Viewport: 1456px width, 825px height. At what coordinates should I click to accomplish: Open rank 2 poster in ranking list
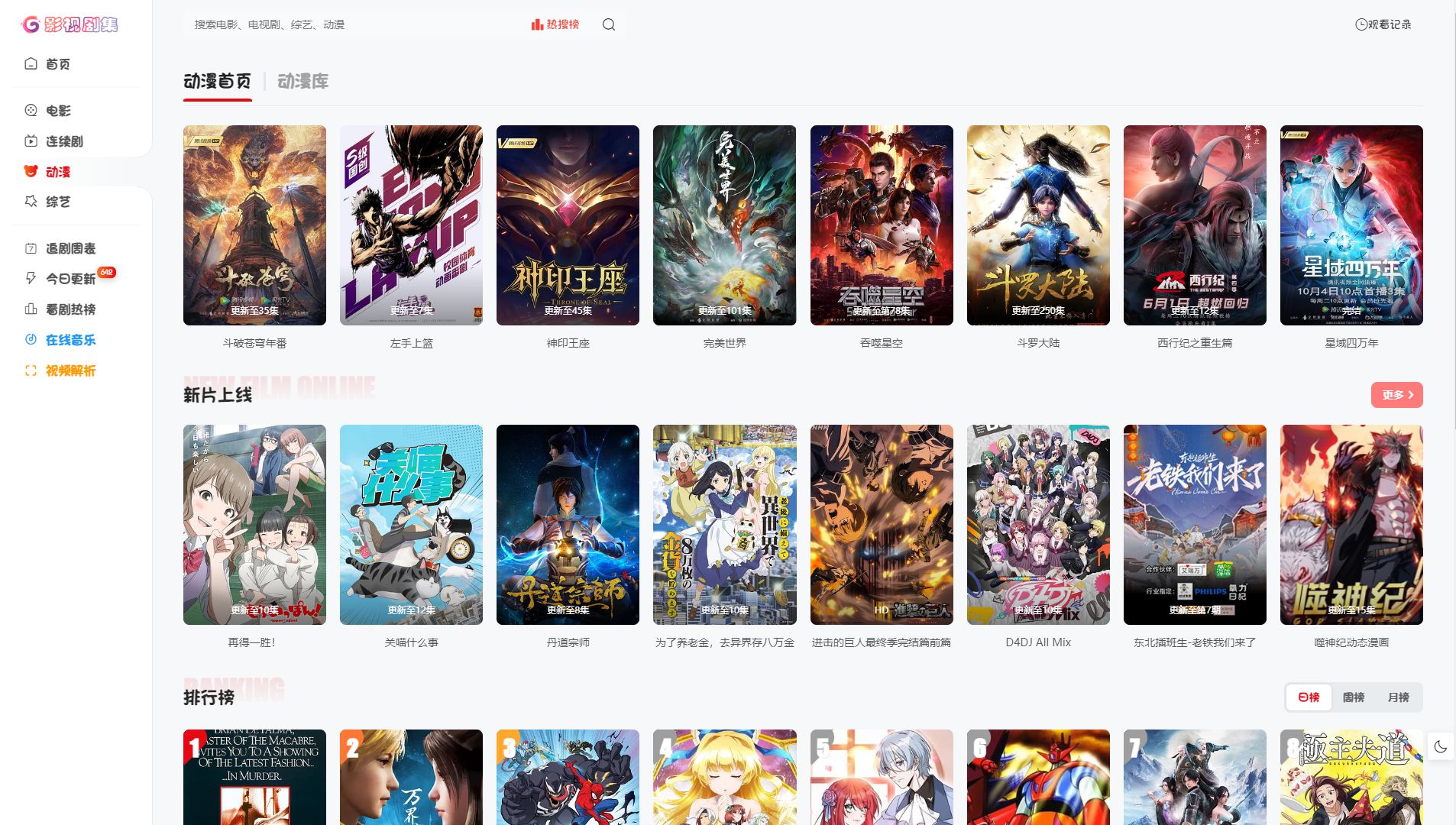(411, 777)
